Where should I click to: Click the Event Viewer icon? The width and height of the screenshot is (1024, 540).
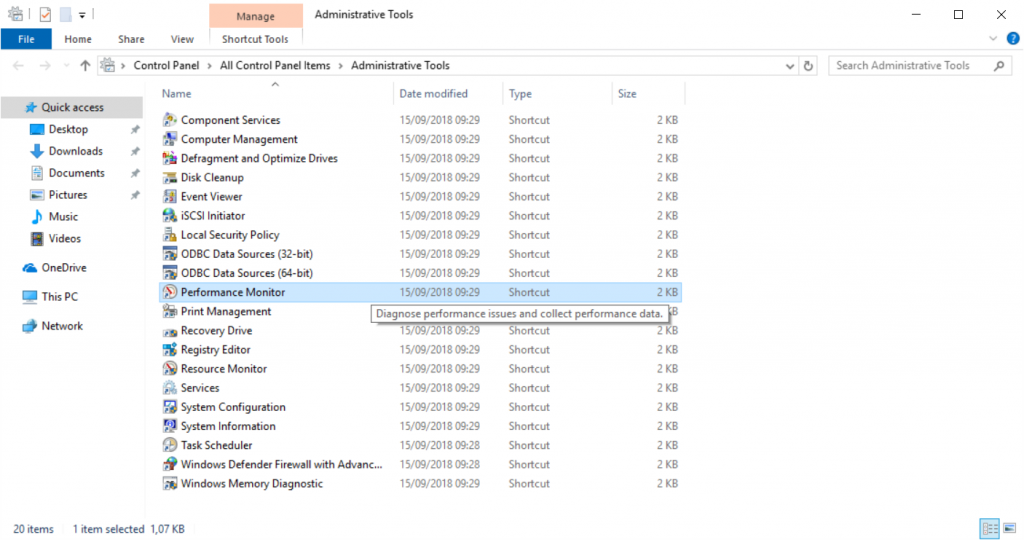[170, 196]
